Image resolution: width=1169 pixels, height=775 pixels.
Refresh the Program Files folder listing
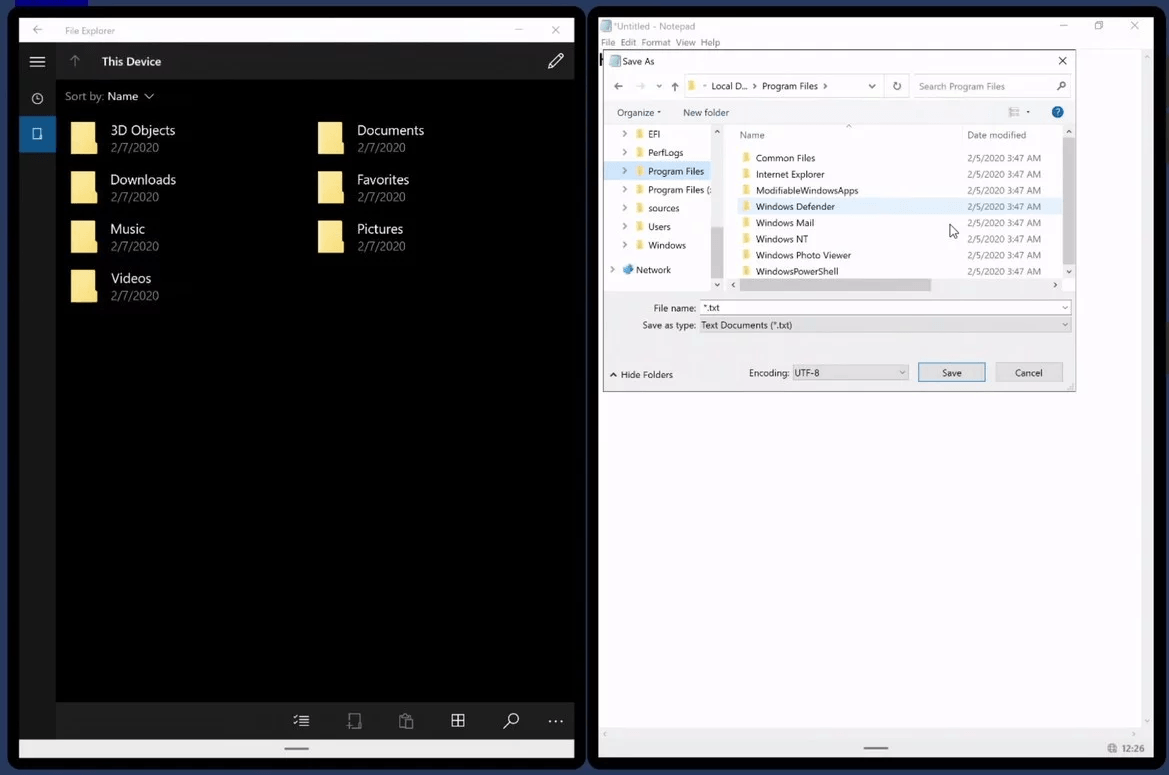[897, 87]
